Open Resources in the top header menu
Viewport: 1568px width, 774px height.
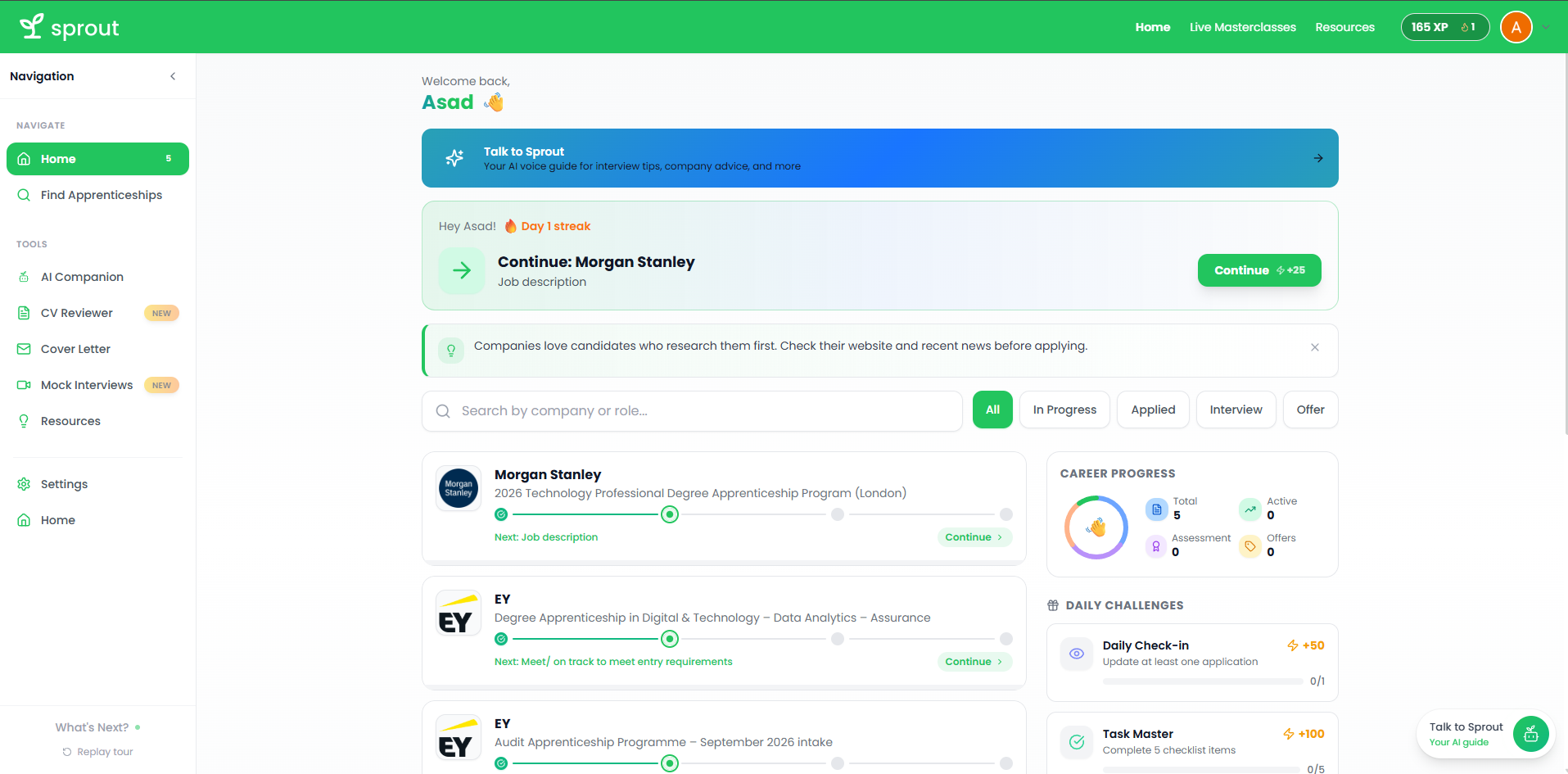[x=1344, y=27]
